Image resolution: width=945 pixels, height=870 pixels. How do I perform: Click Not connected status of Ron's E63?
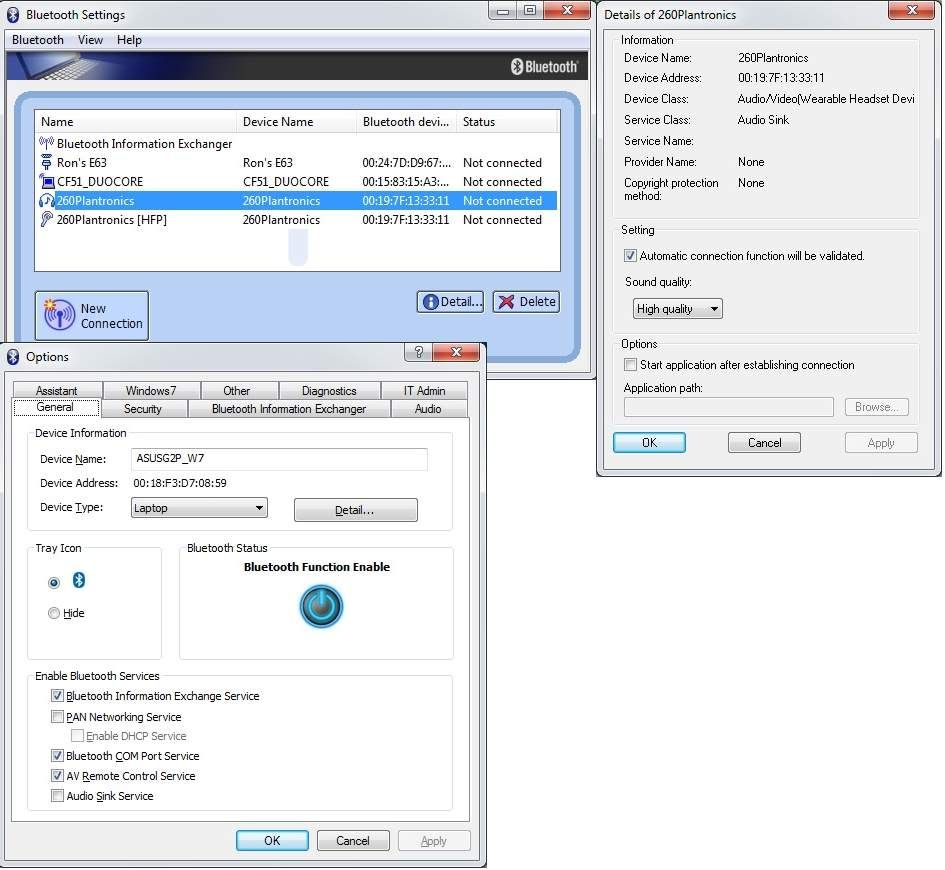pos(502,163)
